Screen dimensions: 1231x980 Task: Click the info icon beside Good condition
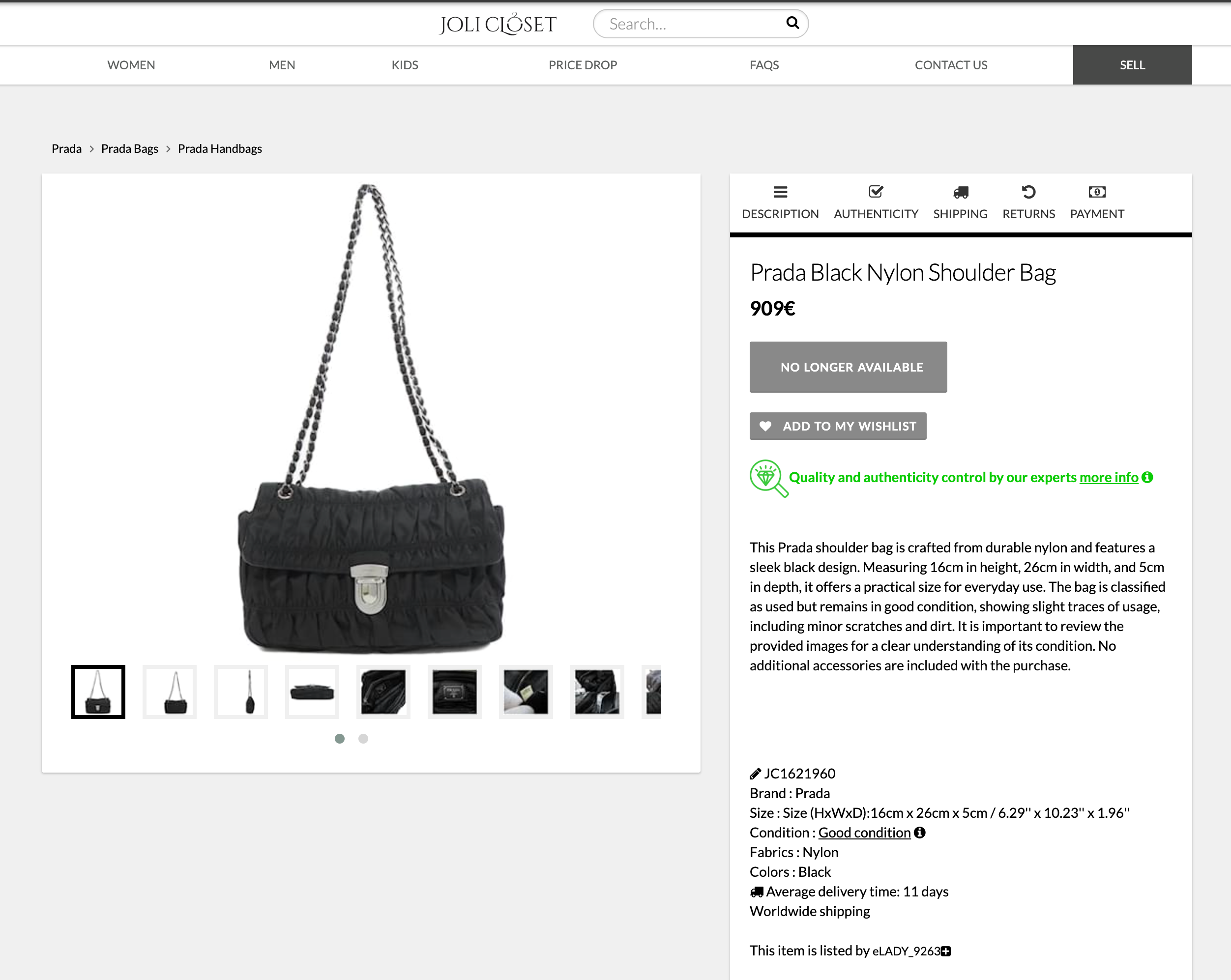click(x=920, y=833)
